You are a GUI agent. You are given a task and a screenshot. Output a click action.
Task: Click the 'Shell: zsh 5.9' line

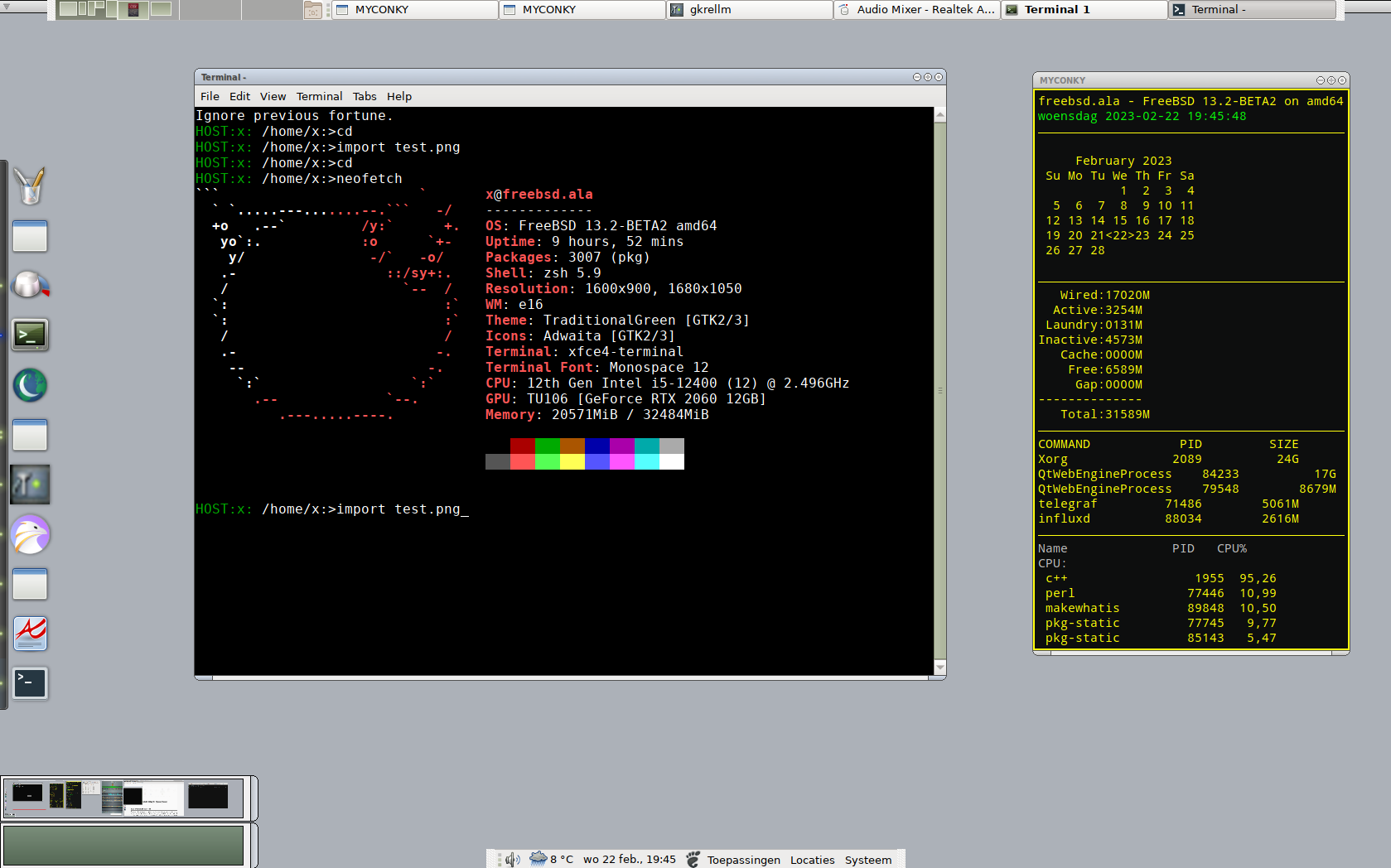[543, 272]
